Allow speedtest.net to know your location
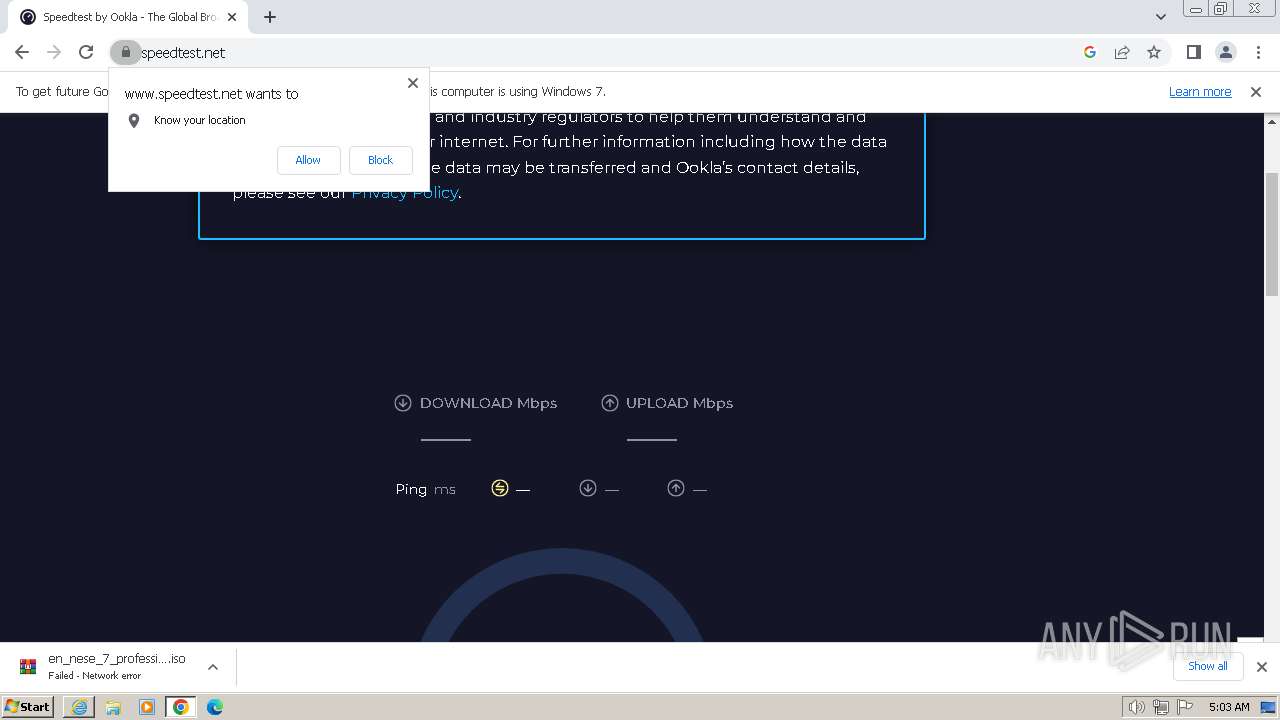 (x=308, y=160)
